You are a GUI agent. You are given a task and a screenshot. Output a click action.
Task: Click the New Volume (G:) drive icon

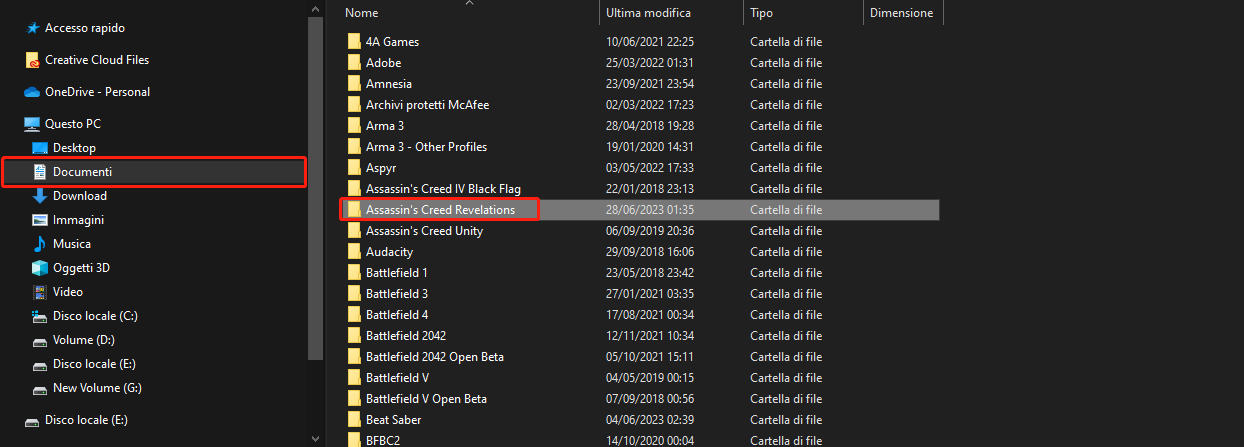pyautogui.click(x=40, y=388)
